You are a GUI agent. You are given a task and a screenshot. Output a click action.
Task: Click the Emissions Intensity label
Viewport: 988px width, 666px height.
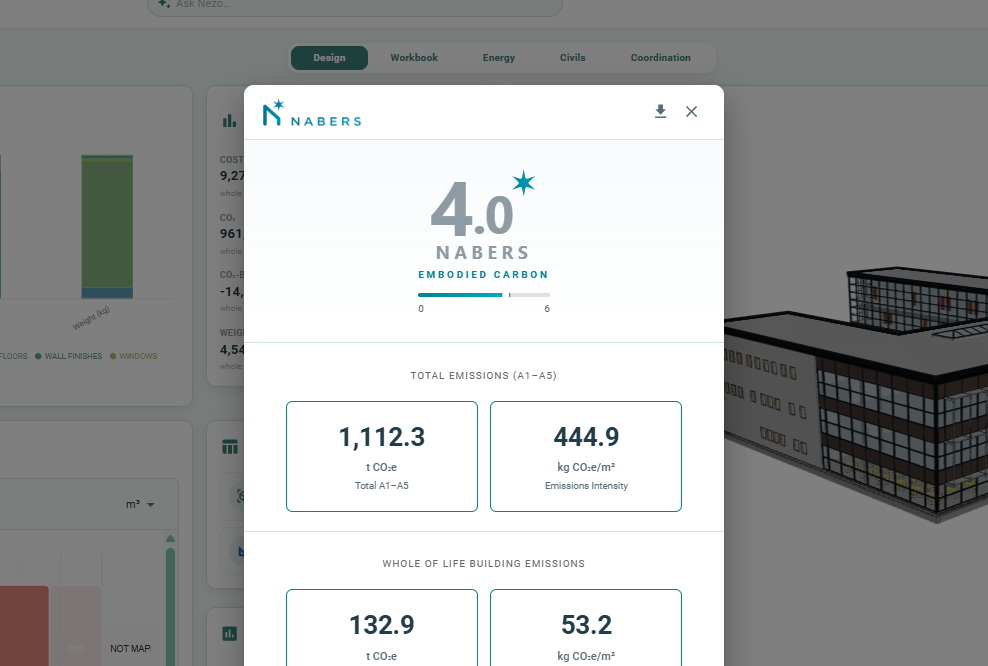[586, 486]
